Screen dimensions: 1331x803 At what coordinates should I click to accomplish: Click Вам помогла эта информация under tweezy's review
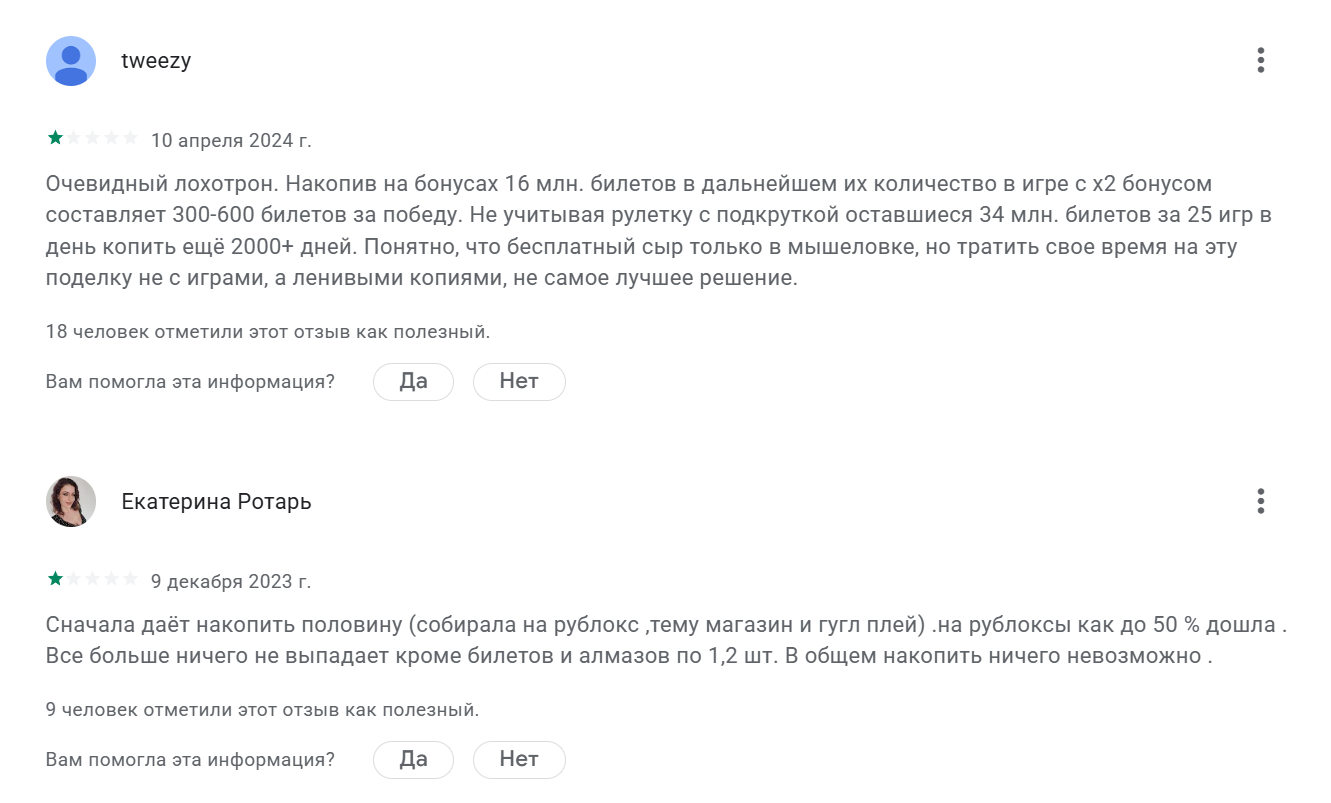[x=190, y=381]
